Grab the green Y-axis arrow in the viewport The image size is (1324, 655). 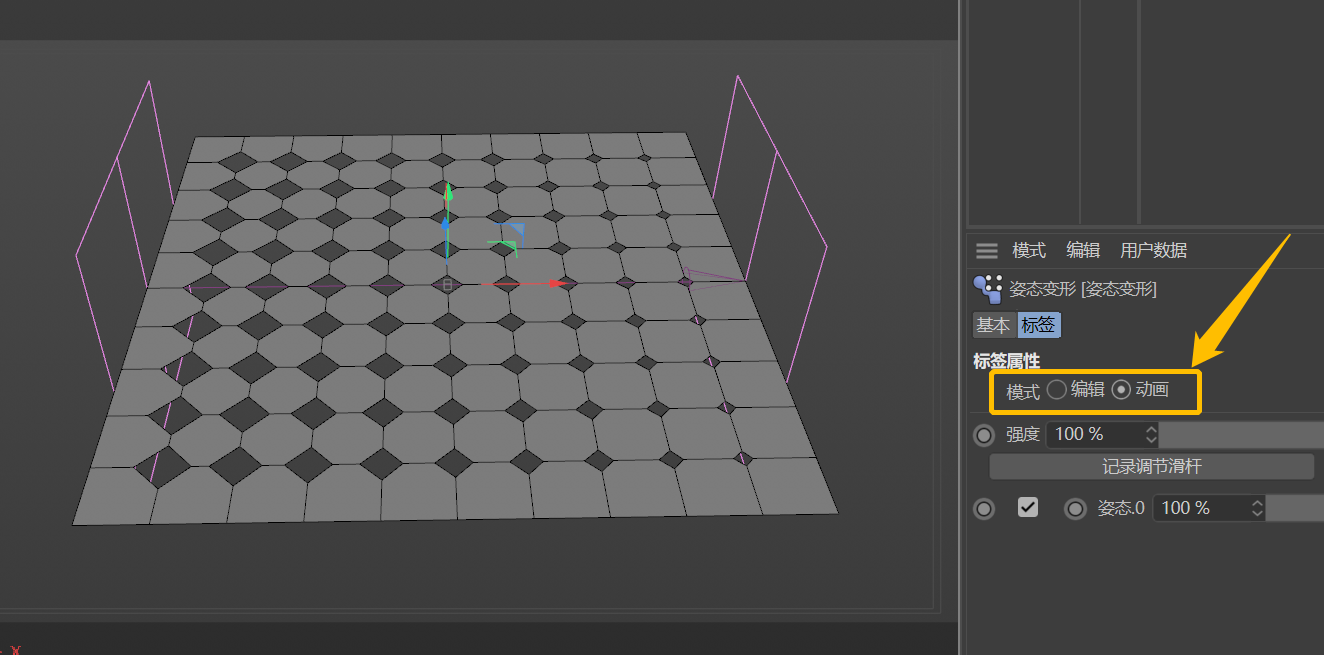pyautogui.click(x=449, y=190)
